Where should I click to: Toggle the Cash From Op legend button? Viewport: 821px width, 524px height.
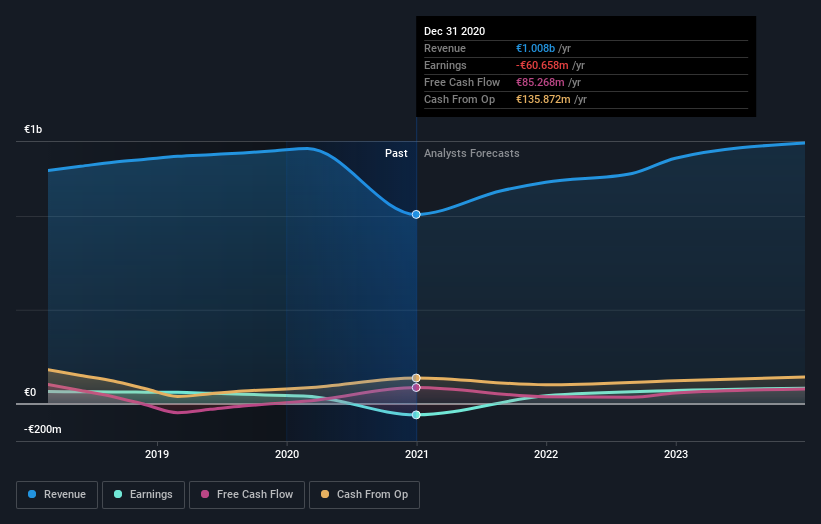click(x=364, y=495)
